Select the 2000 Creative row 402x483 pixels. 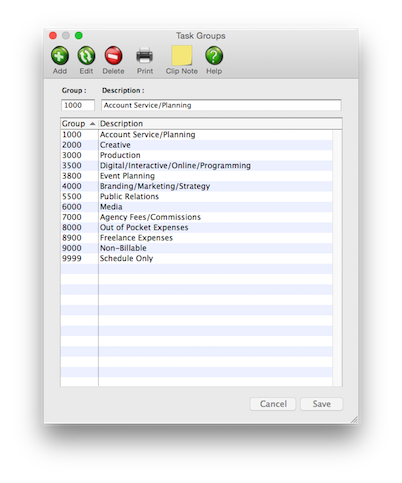click(x=196, y=145)
